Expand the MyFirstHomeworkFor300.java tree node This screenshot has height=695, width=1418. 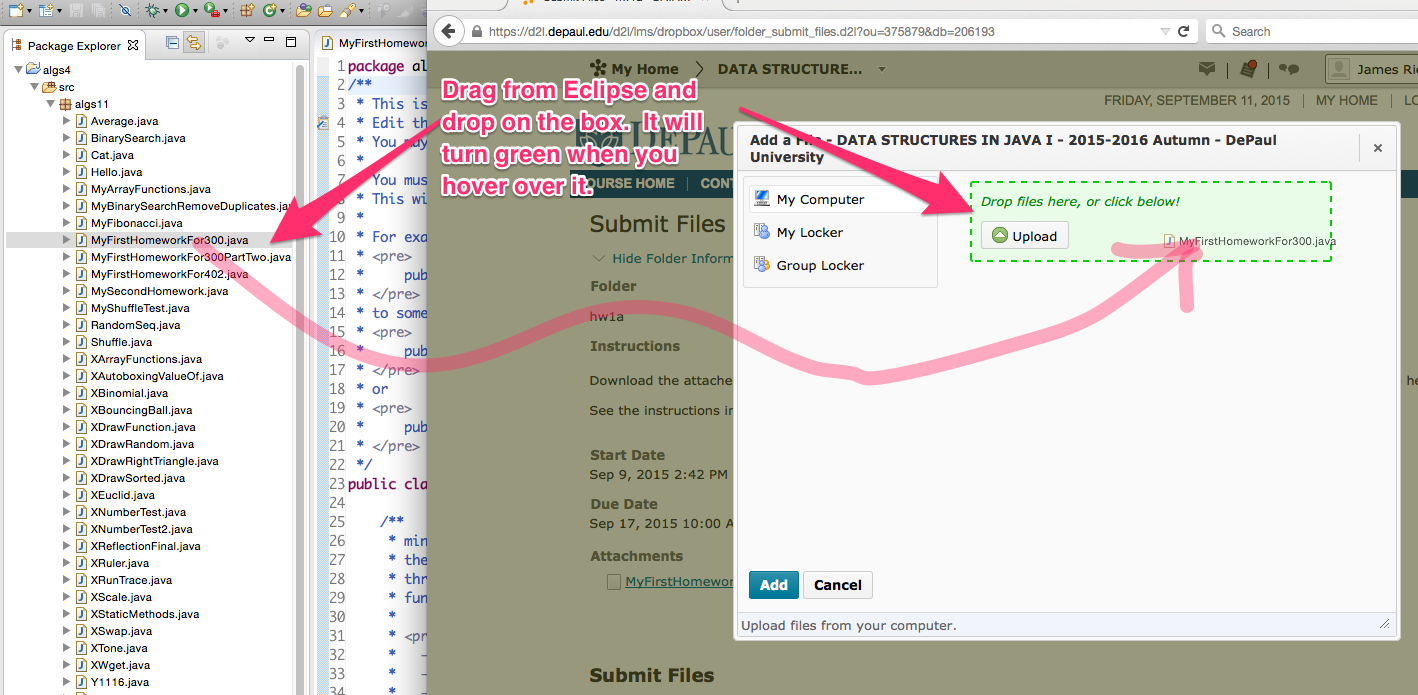pyautogui.click(x=67, y=240)
